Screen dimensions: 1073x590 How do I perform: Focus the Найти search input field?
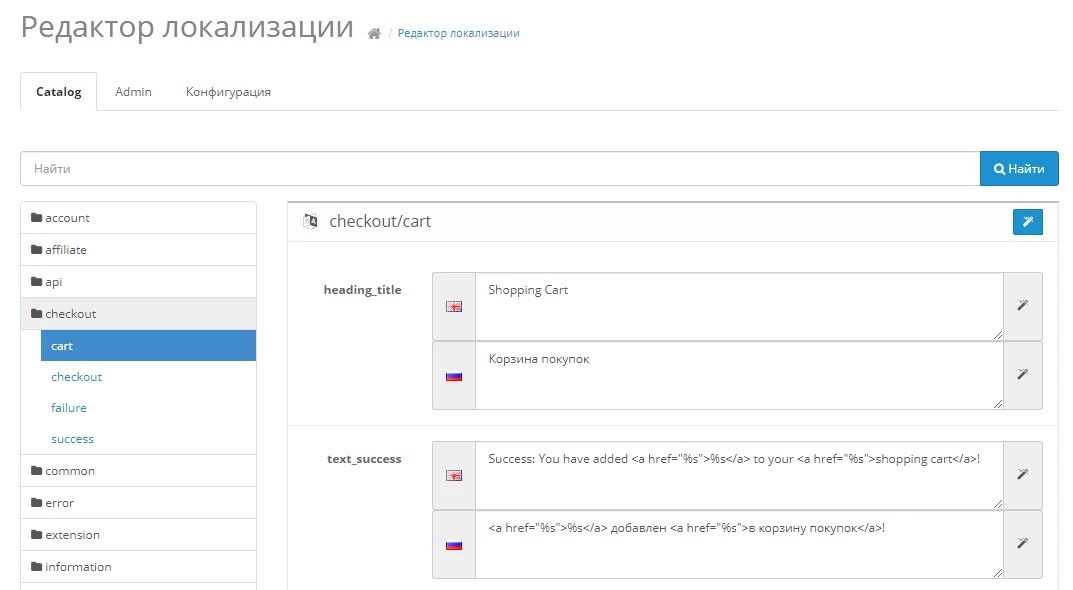tap(500, 168)
